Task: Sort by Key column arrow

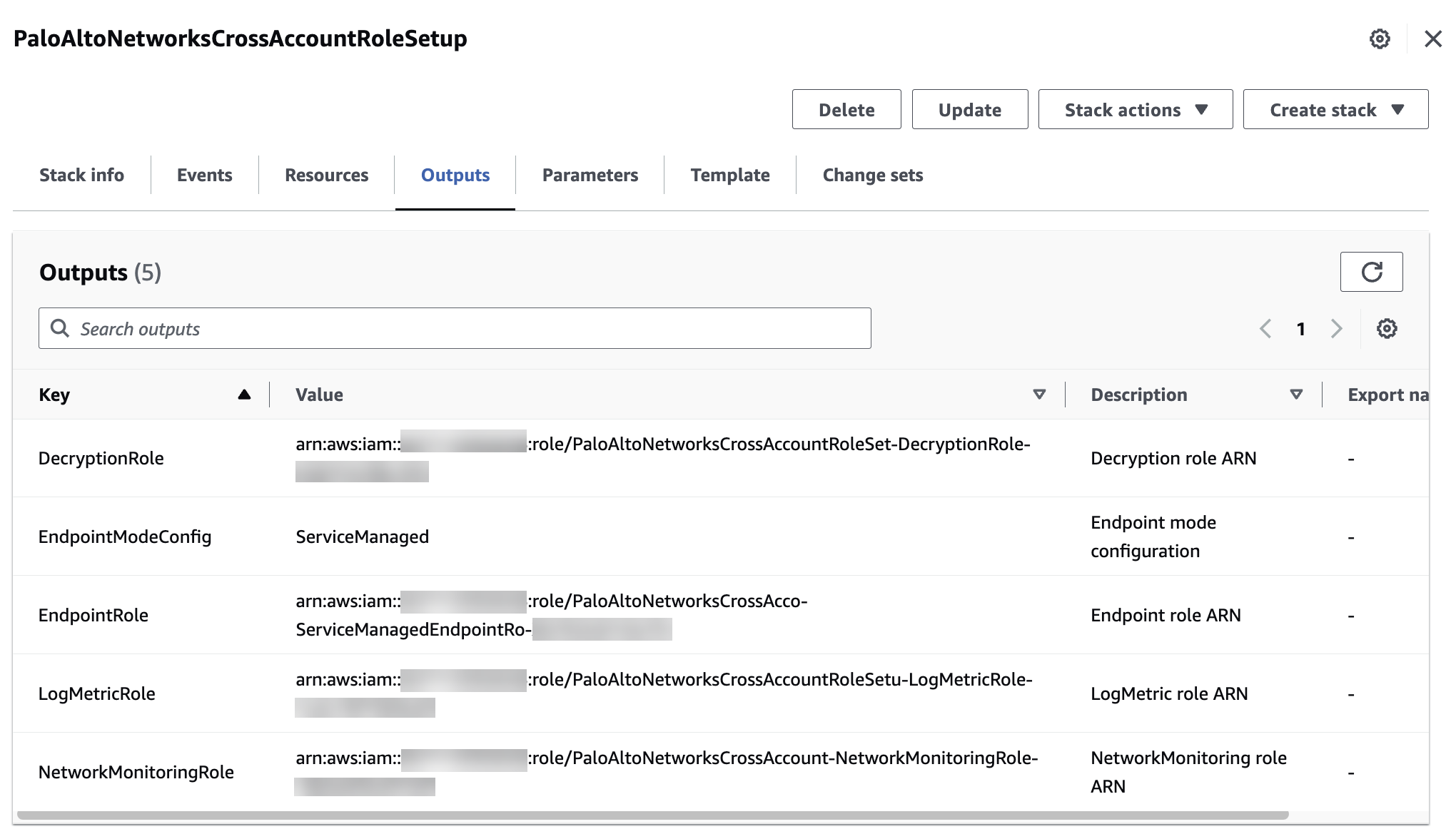Action: click(x=244, y=395)
